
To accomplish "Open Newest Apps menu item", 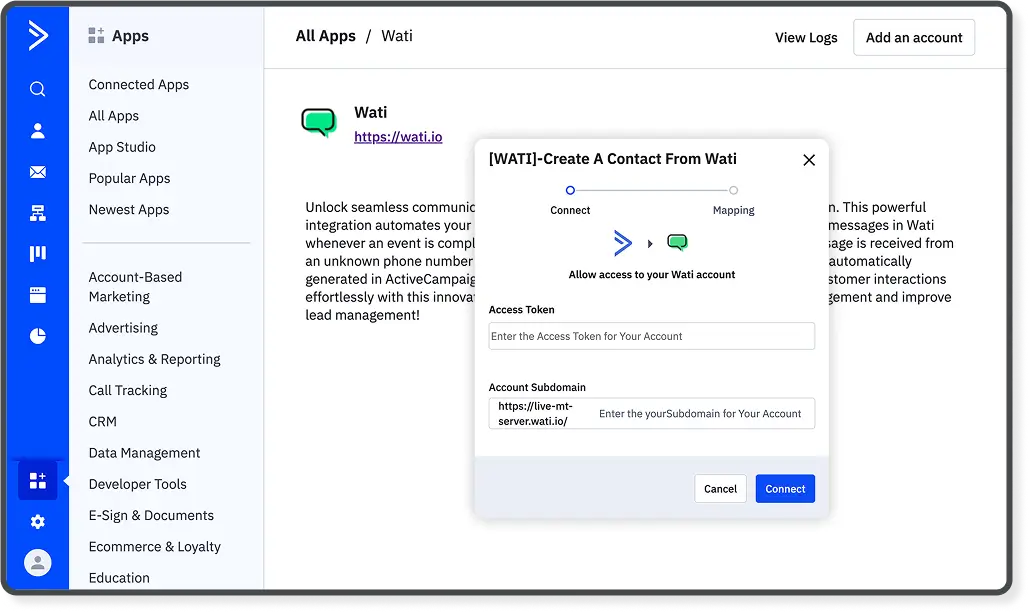I will (129, 210).
